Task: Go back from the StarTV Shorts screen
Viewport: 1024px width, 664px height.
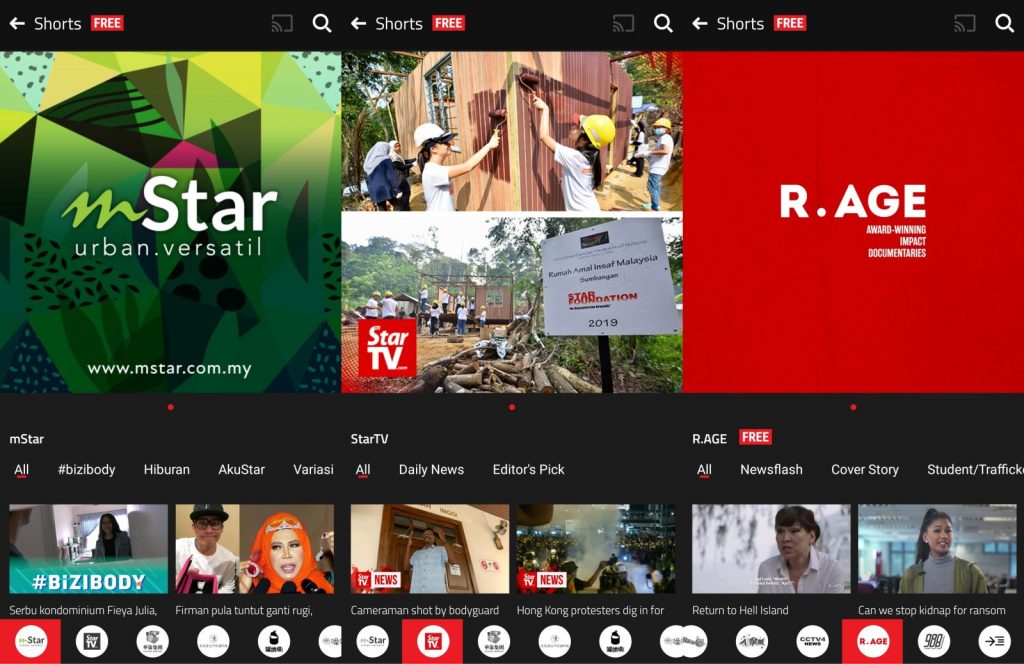Action: [359, 24]
